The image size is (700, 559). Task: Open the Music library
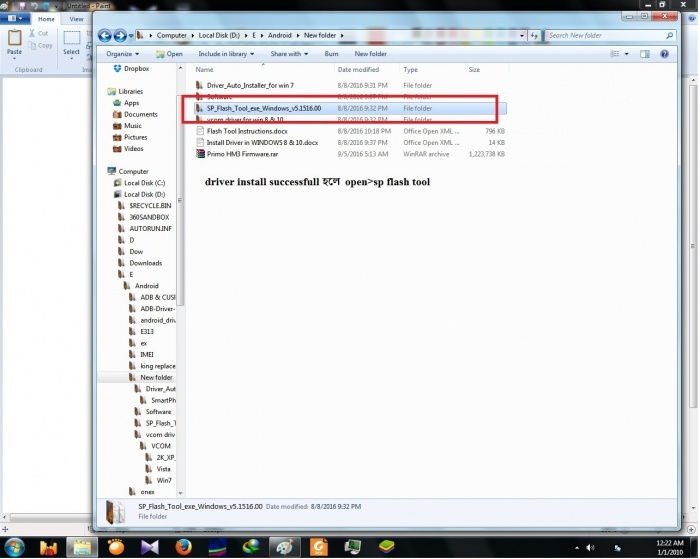(x=128, y=126)
